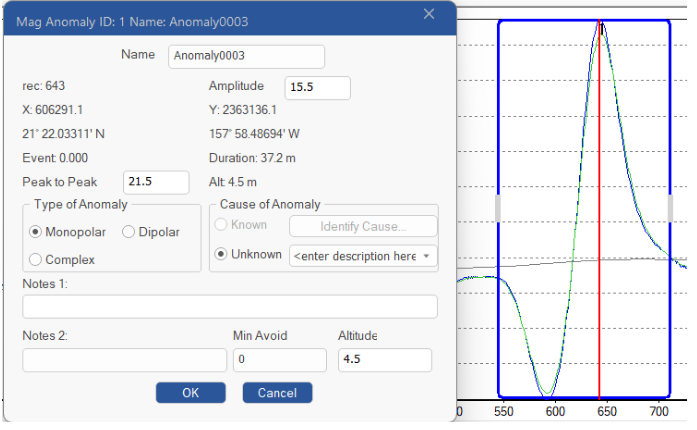
Task: Edit the Amplitude value field
Action: pos(317,88)
